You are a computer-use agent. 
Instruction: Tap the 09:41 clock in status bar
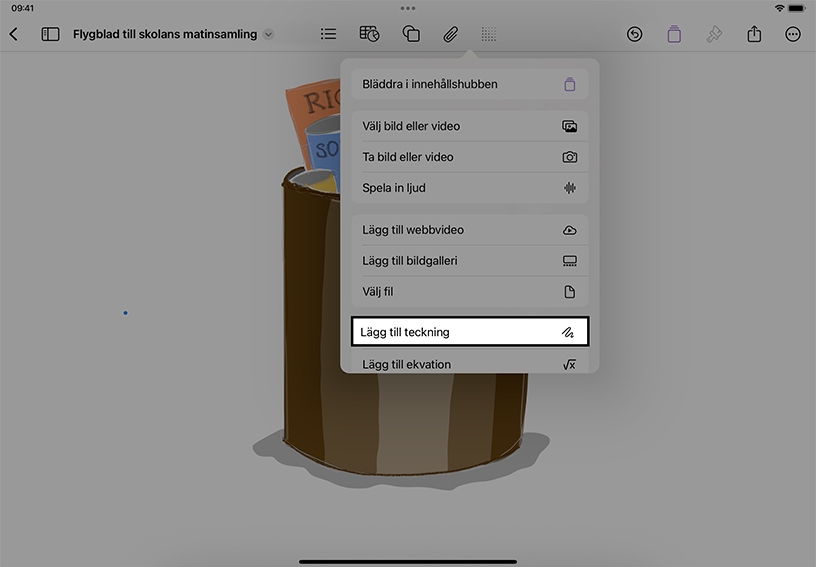[x=22, y=8]
